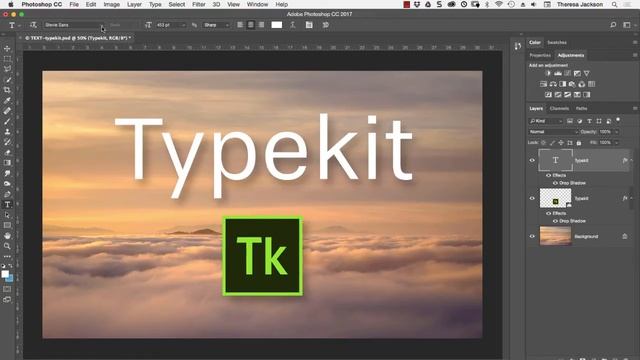Click the lock icon on Background layer
The height and width of the screenshot is (360, 640).
coord(625,236)
